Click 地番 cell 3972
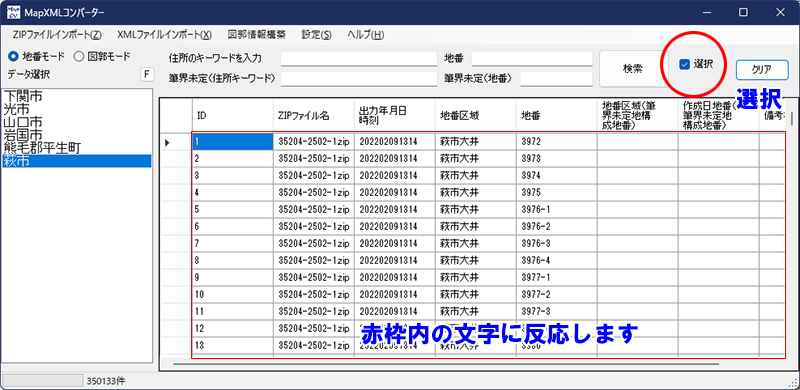The width and height of the screenshot is (800, 390). tap(557, 142)
